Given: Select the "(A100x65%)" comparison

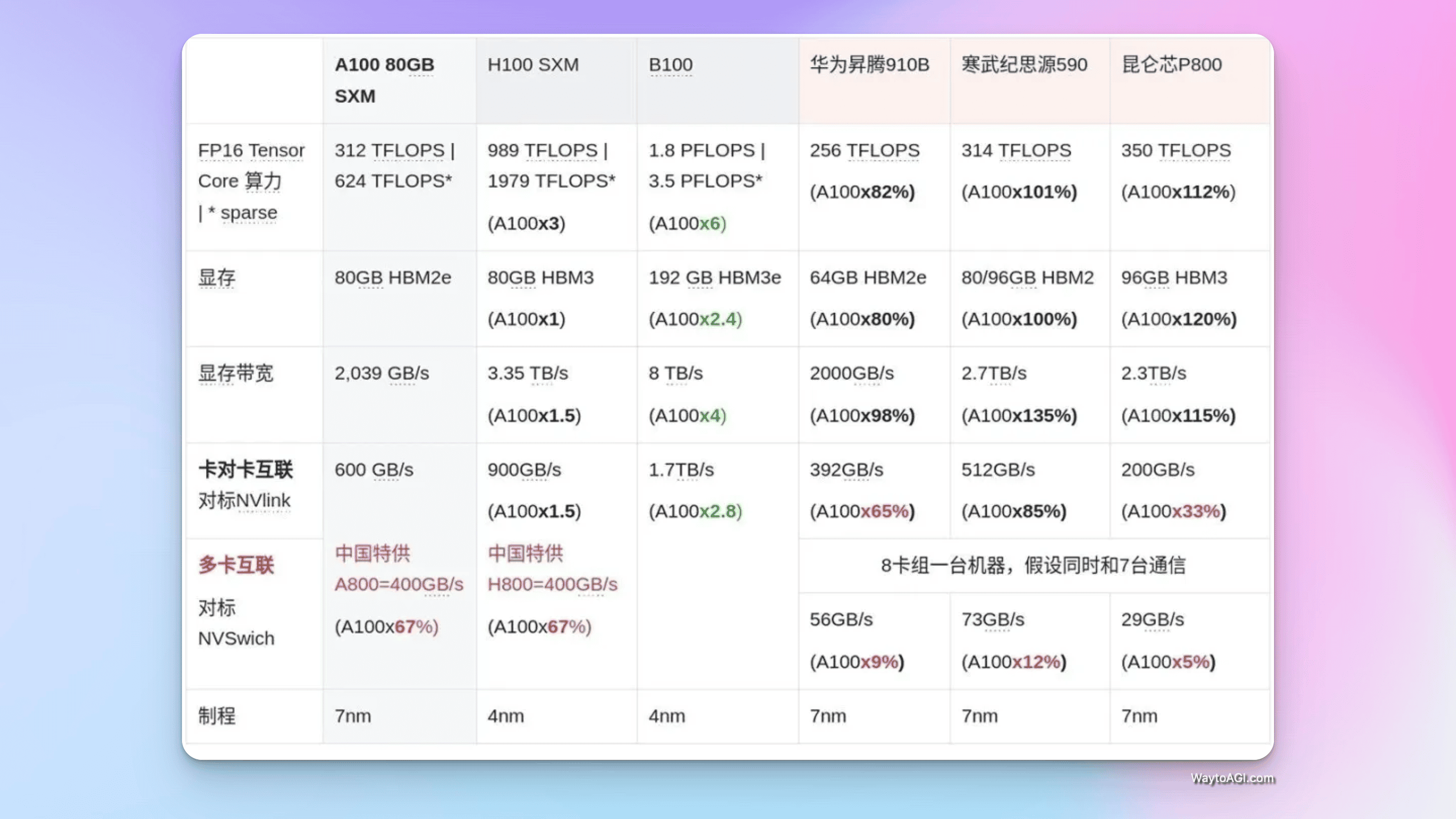Looking at the screenshot, I should coord(862,511).
